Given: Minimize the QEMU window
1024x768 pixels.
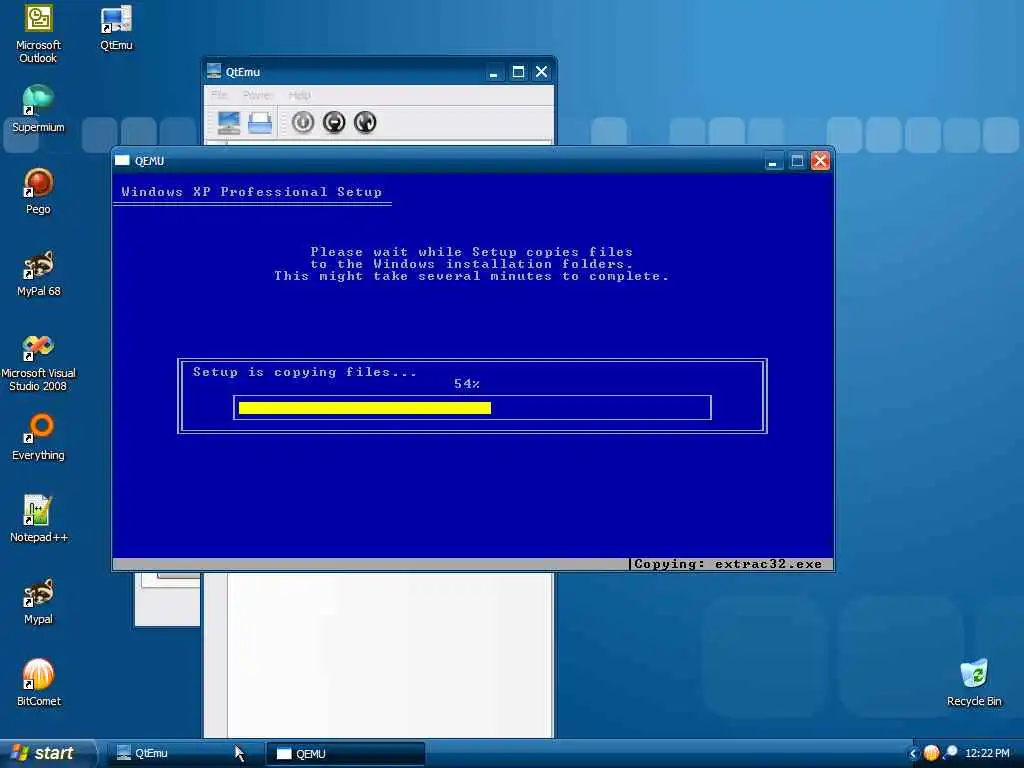Looking at the screenshot, I should tap(773, 161).
